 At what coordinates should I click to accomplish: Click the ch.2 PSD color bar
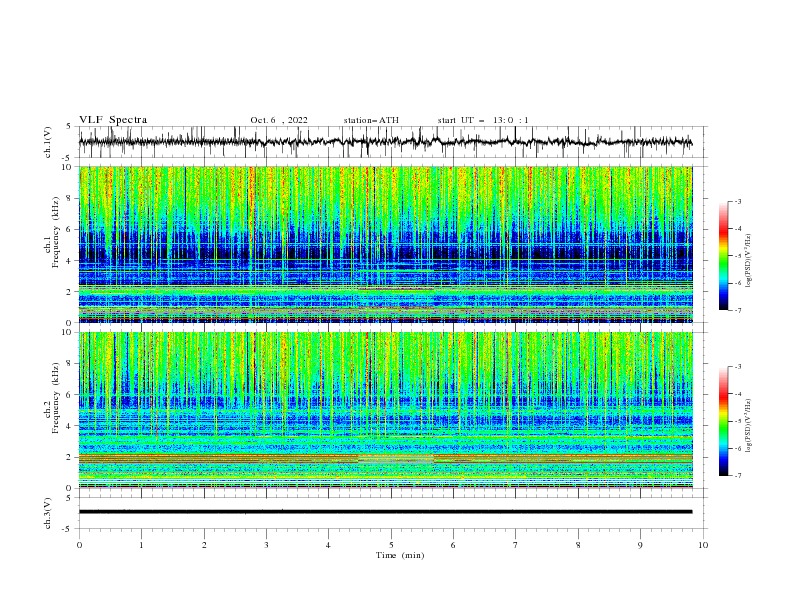pos(724,421)
